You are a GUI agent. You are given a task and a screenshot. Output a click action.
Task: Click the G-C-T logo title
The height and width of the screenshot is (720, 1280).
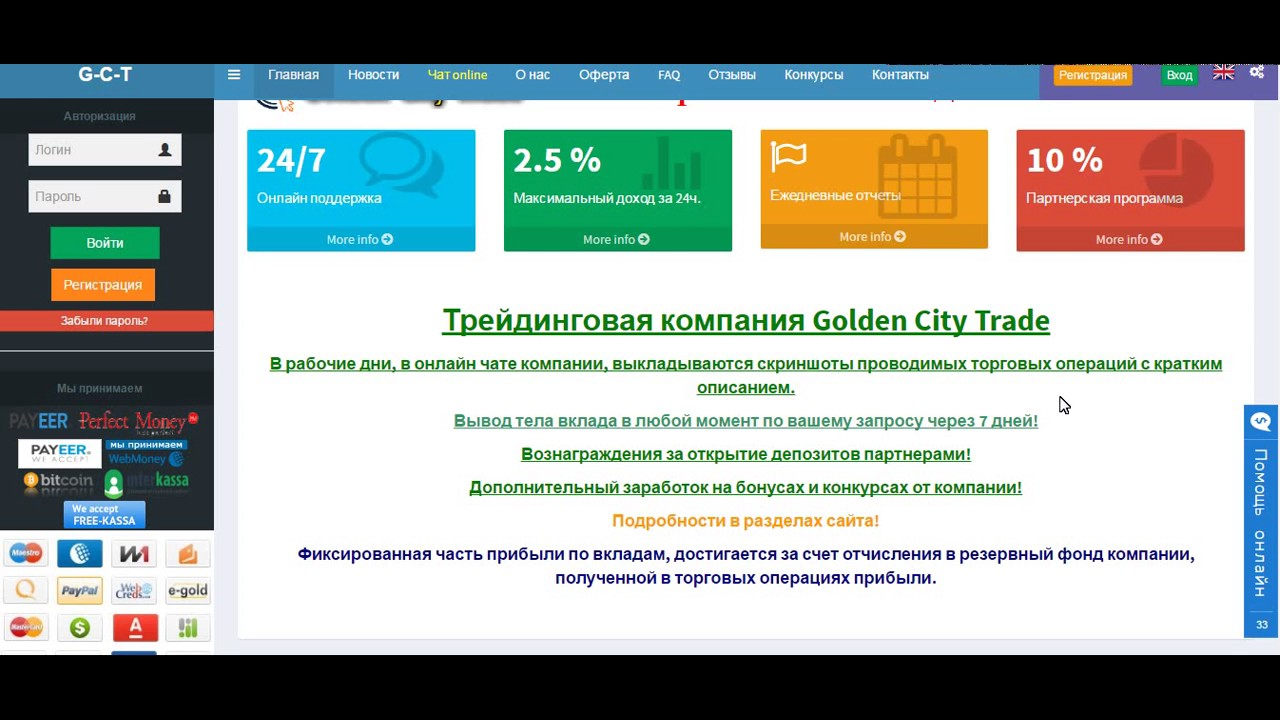pos(105,74)
